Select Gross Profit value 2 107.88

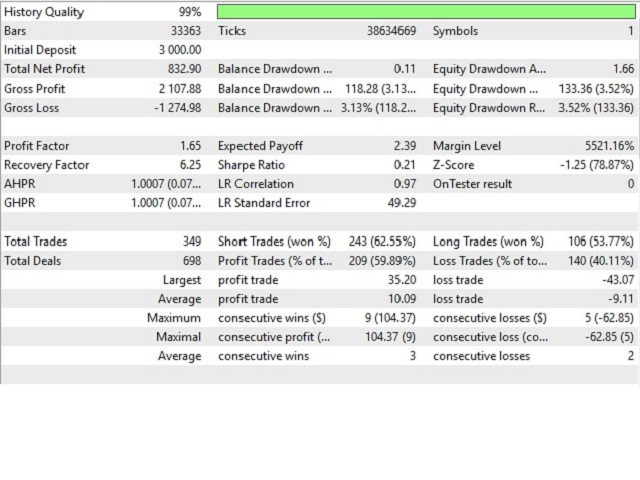[x=180, y=89]
